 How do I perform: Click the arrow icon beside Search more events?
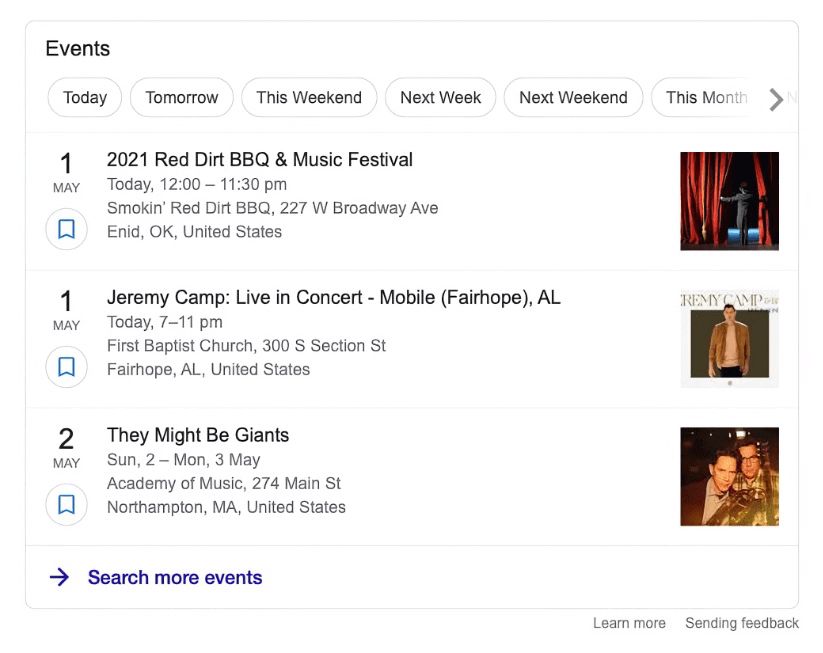[59, 577]
